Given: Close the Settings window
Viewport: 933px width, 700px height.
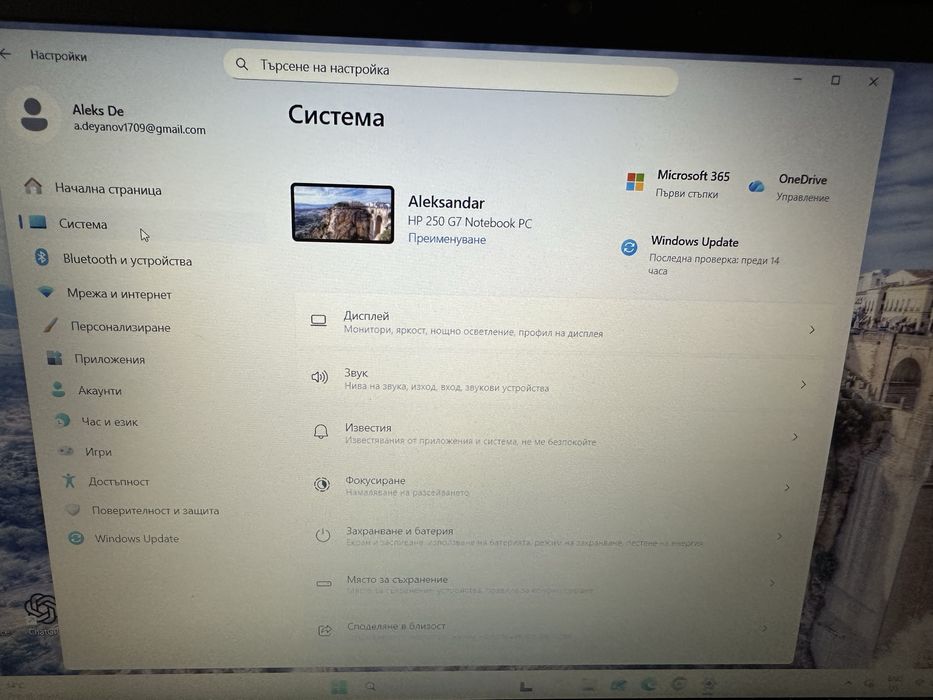Looking at the screenshot, I should [x=873, y=82].
